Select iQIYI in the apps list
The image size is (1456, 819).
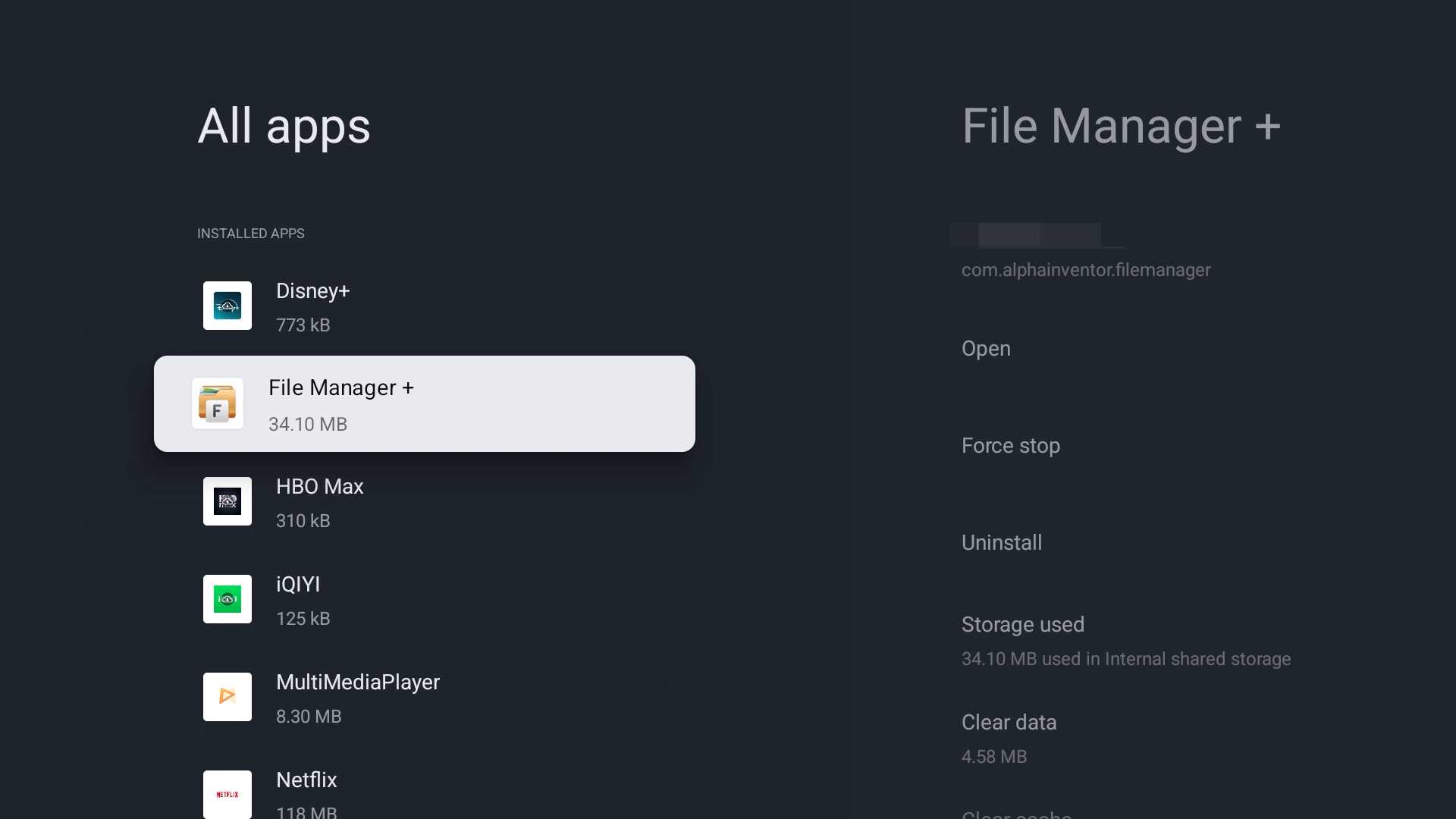tap(425, 600)
